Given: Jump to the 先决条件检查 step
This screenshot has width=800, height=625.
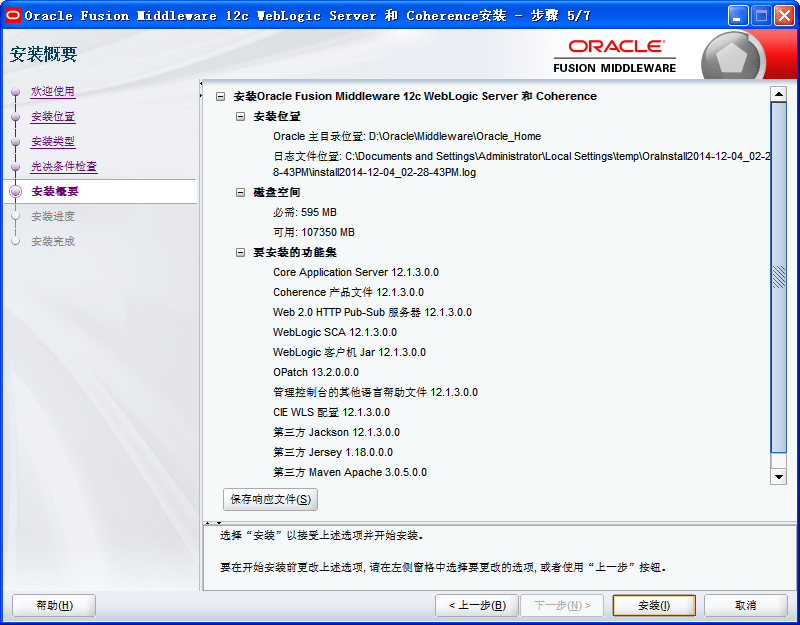Looking at the screenshot, I should 64,166.
